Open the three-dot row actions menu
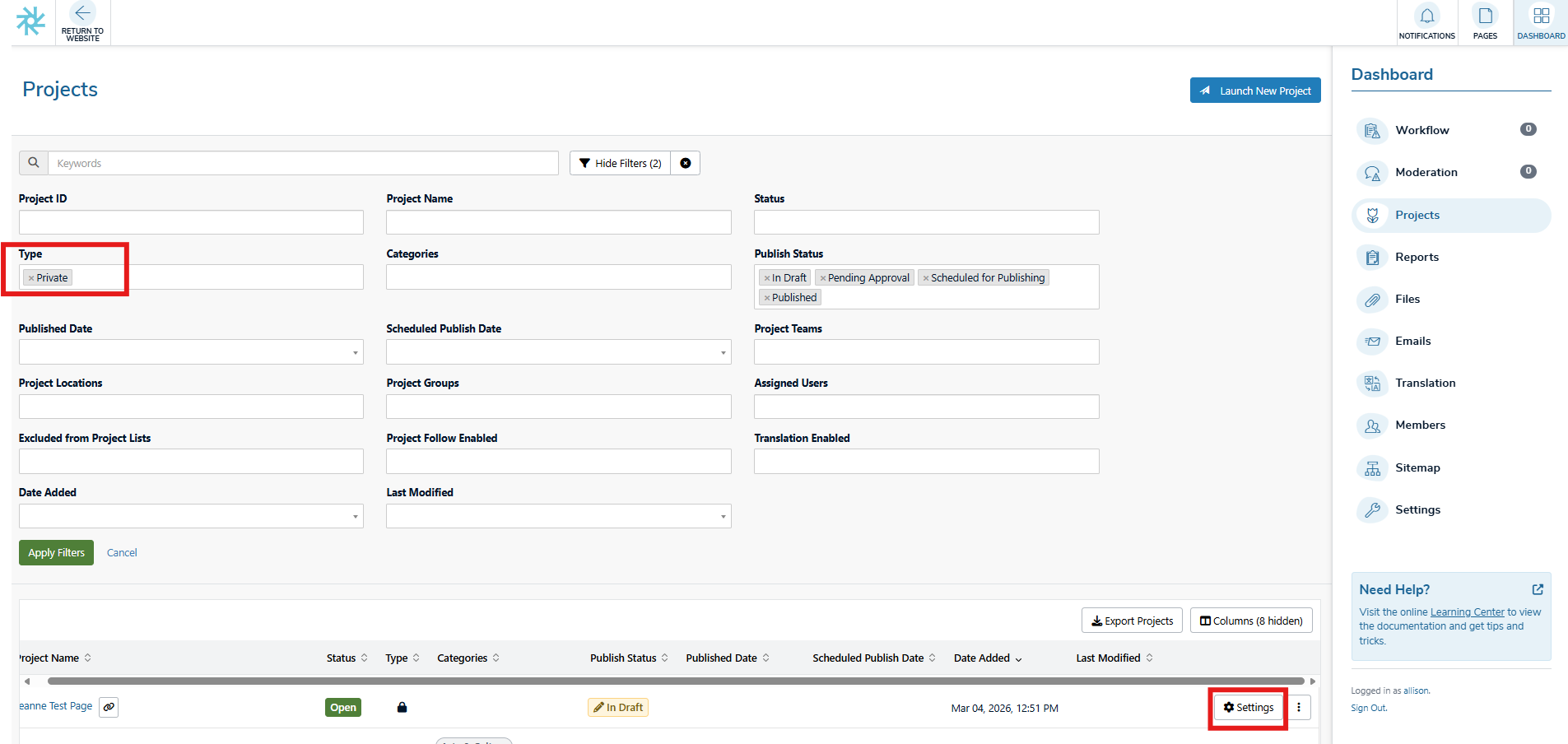The width and height of the screenshot is (1568, 744). pos(1298,707)
